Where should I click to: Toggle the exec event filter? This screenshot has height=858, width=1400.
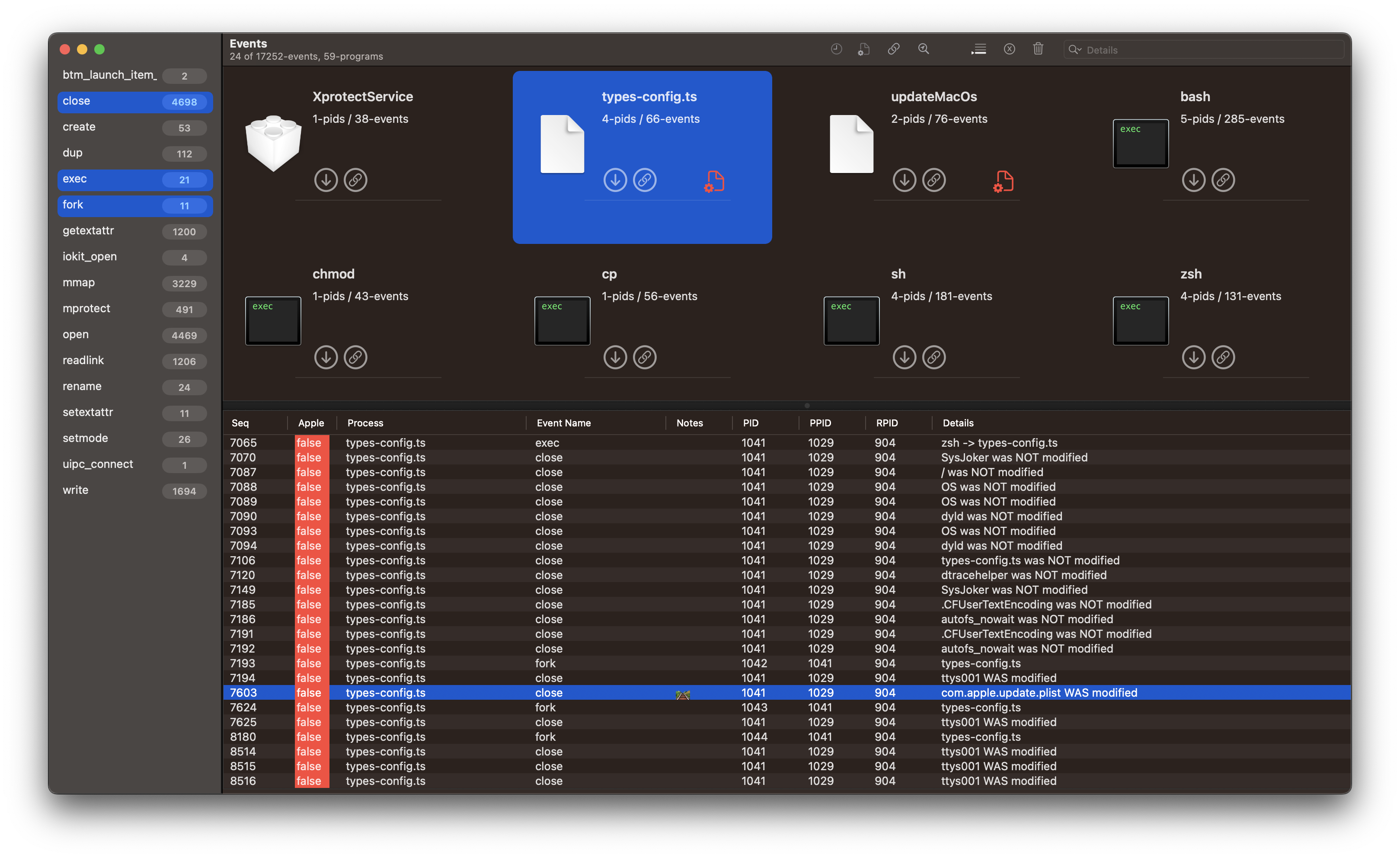click(135, 179)
